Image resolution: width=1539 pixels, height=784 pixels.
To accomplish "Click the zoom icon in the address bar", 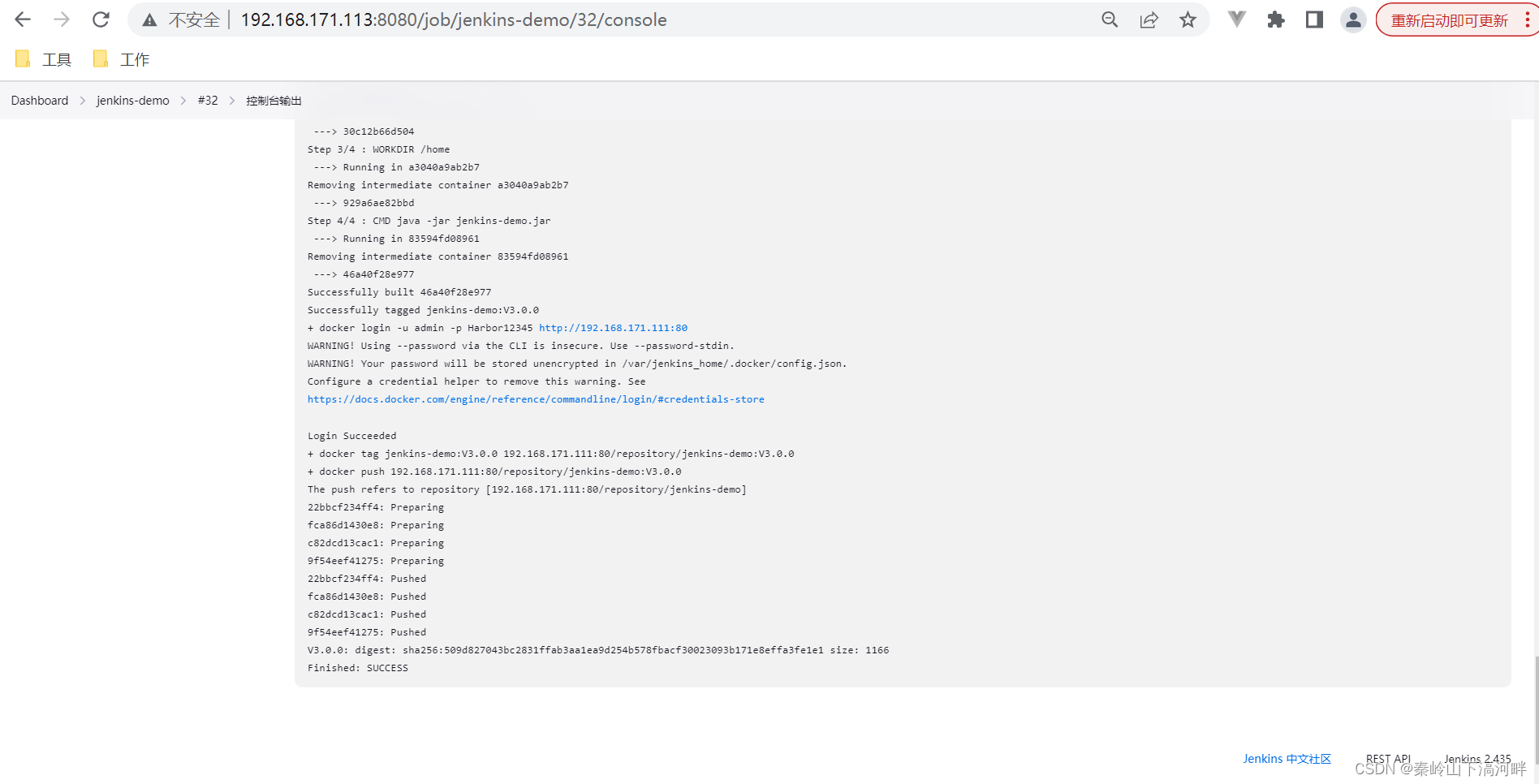I will [1109, 19].
